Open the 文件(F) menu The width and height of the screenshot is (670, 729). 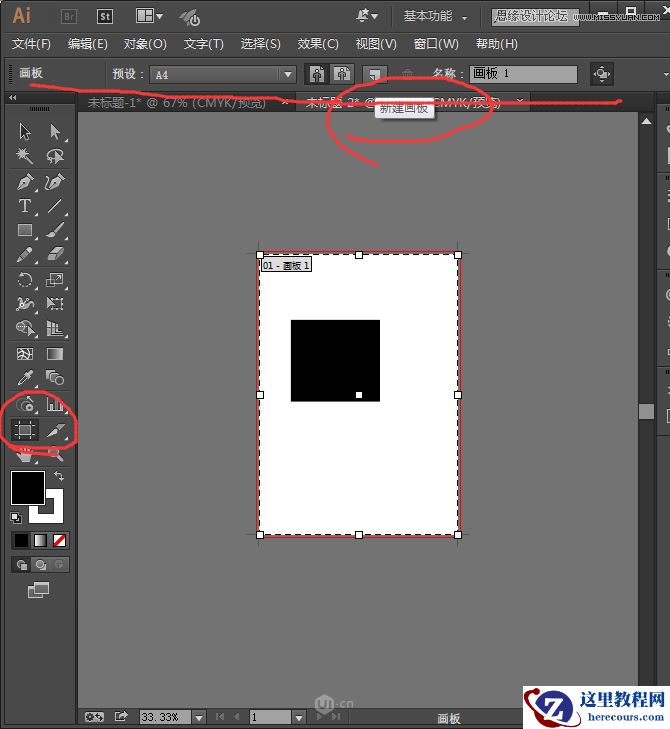tap(31, 44)
